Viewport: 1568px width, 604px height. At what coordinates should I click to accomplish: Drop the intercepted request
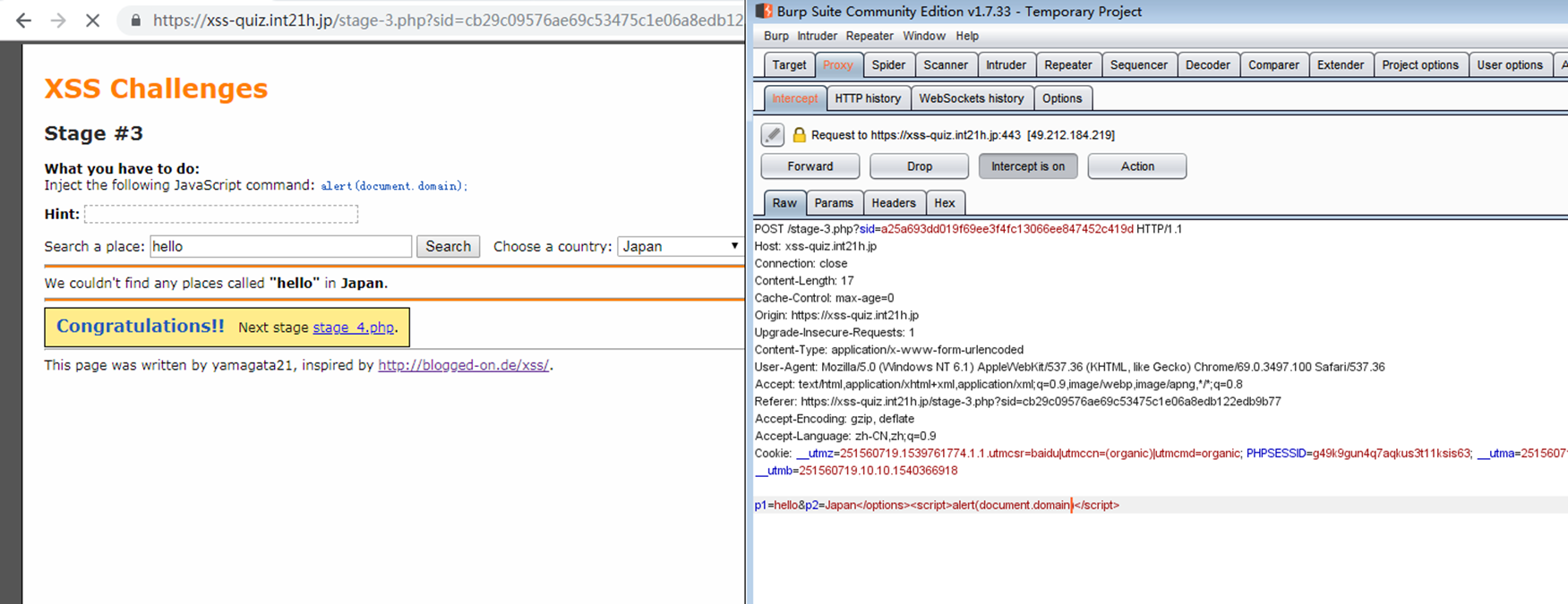[x=920, y=166]
